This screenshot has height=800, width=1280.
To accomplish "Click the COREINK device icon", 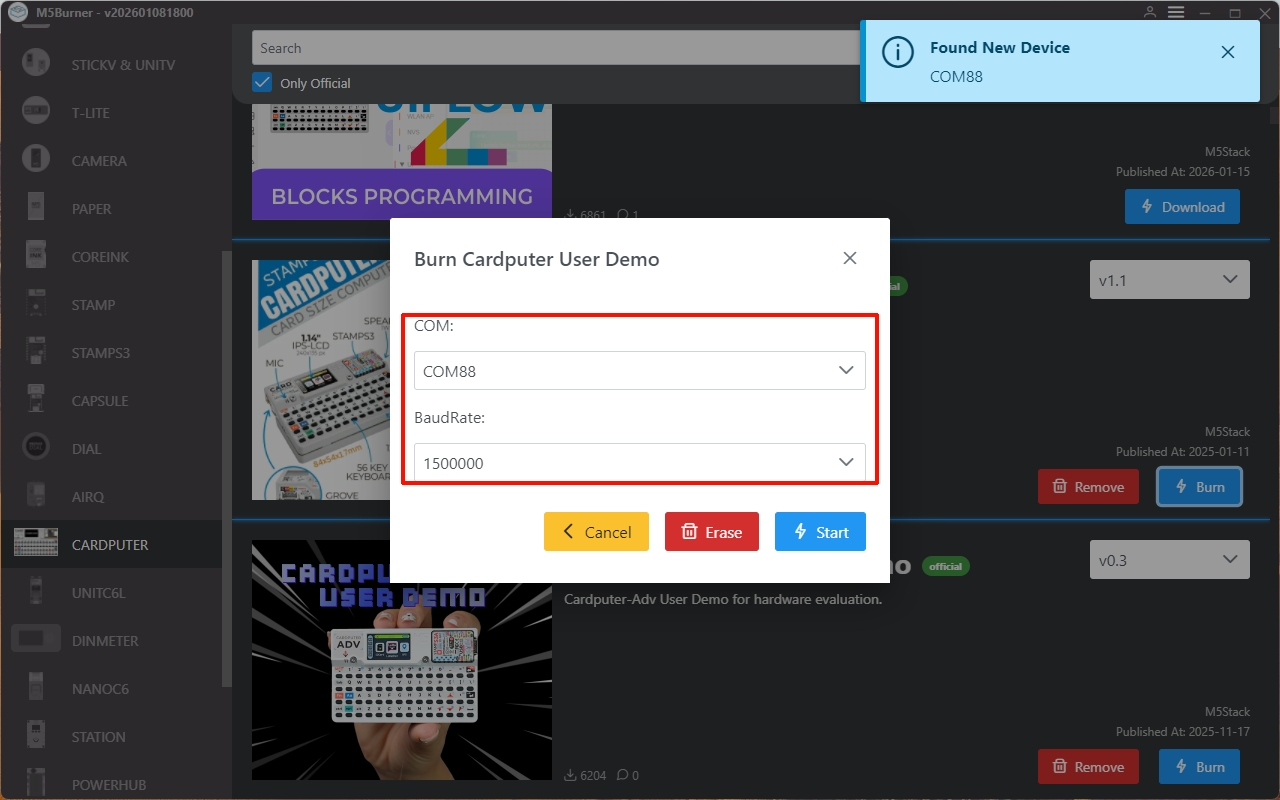I will [x=36, y=256].
